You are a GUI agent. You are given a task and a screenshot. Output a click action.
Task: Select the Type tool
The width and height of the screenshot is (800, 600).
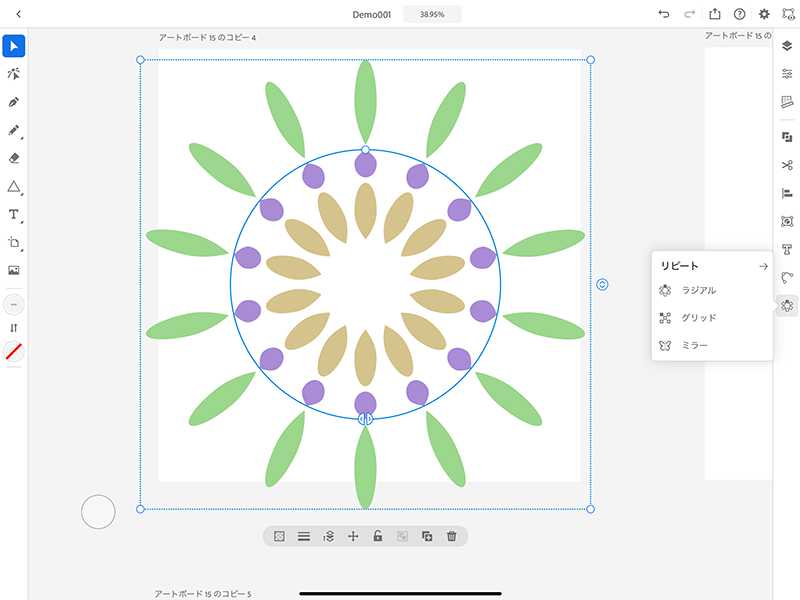pyautogui.click(x=14, y=214)
